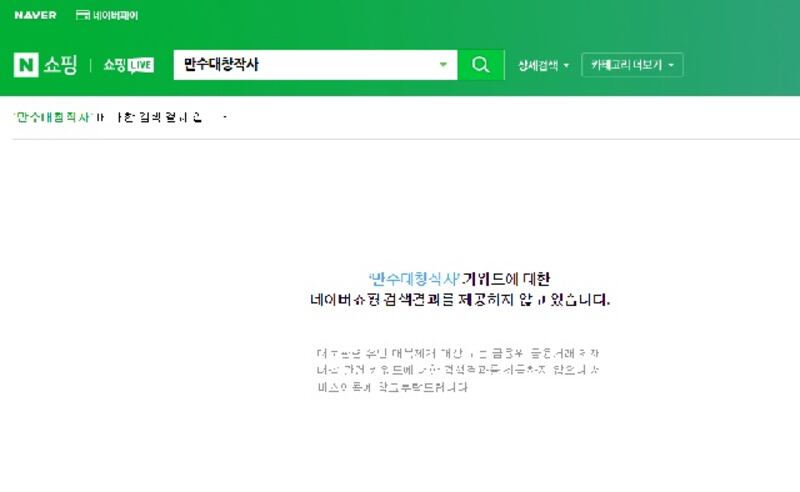Click the LIVE badge icon
Viewport: 800px width, 492px height.
(141, 65)
